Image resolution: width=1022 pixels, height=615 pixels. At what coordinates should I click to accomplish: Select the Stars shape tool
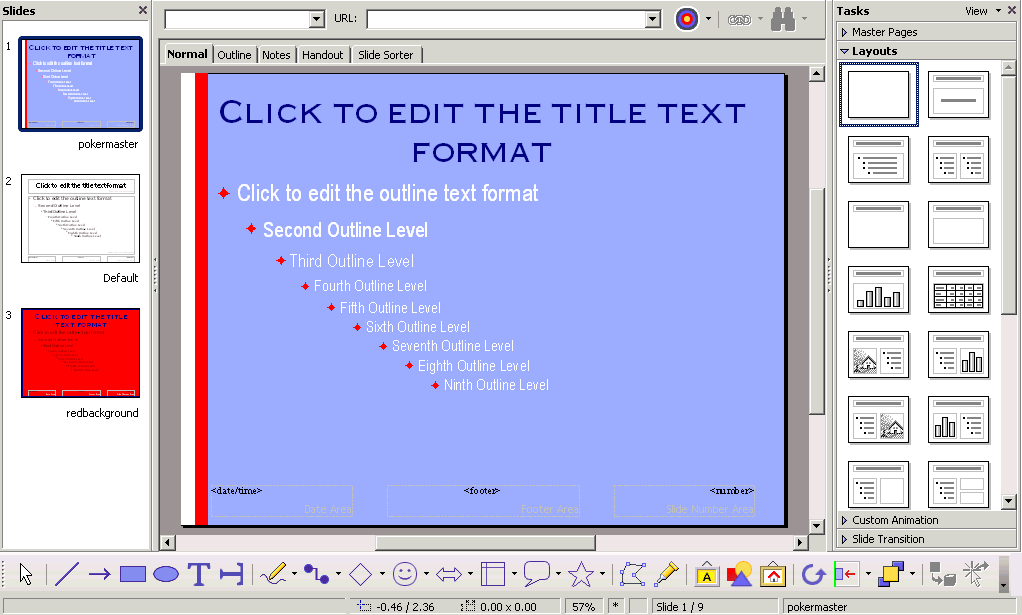coord(581,574)
